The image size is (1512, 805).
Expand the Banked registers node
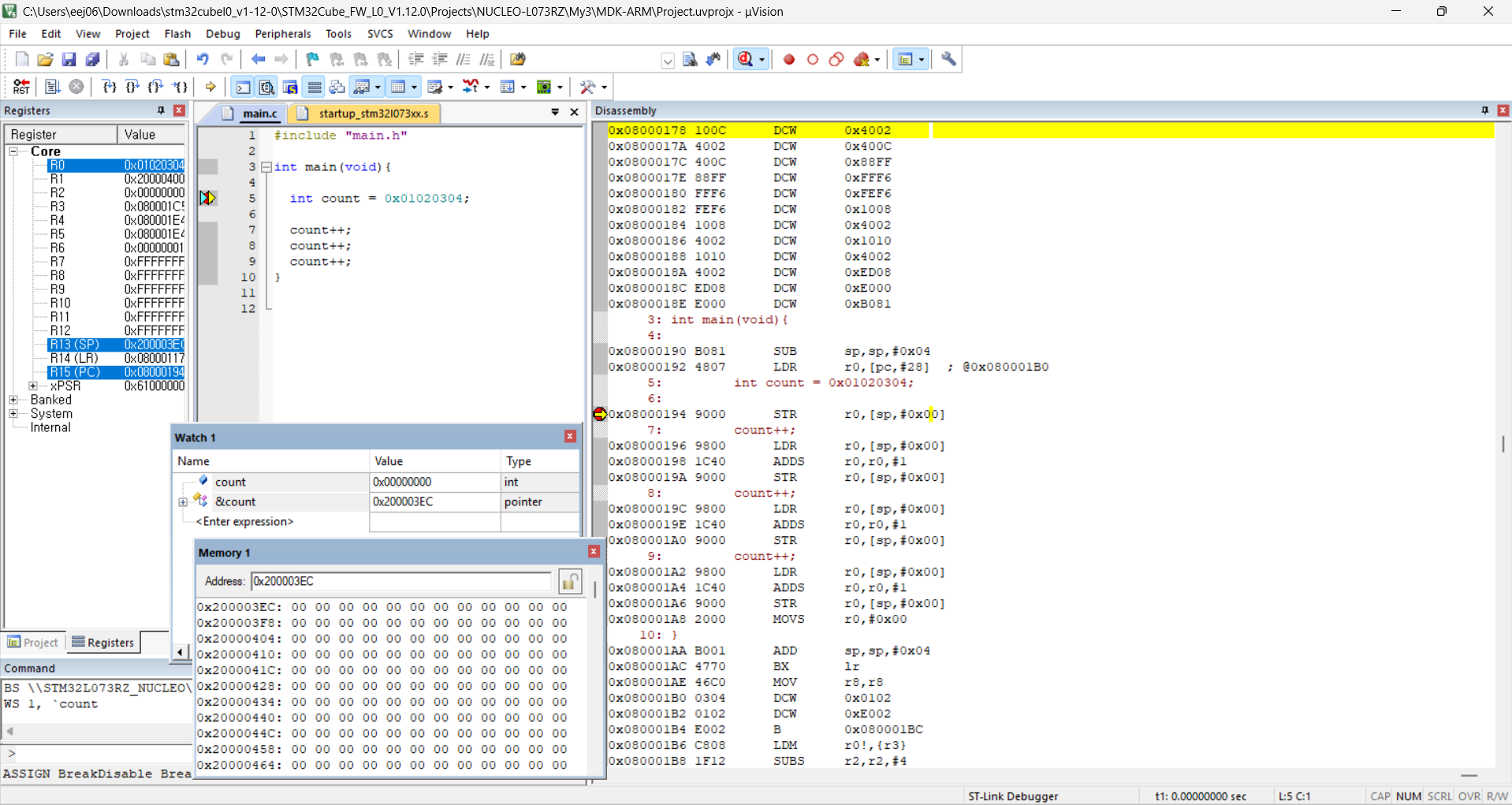(13, 400)
